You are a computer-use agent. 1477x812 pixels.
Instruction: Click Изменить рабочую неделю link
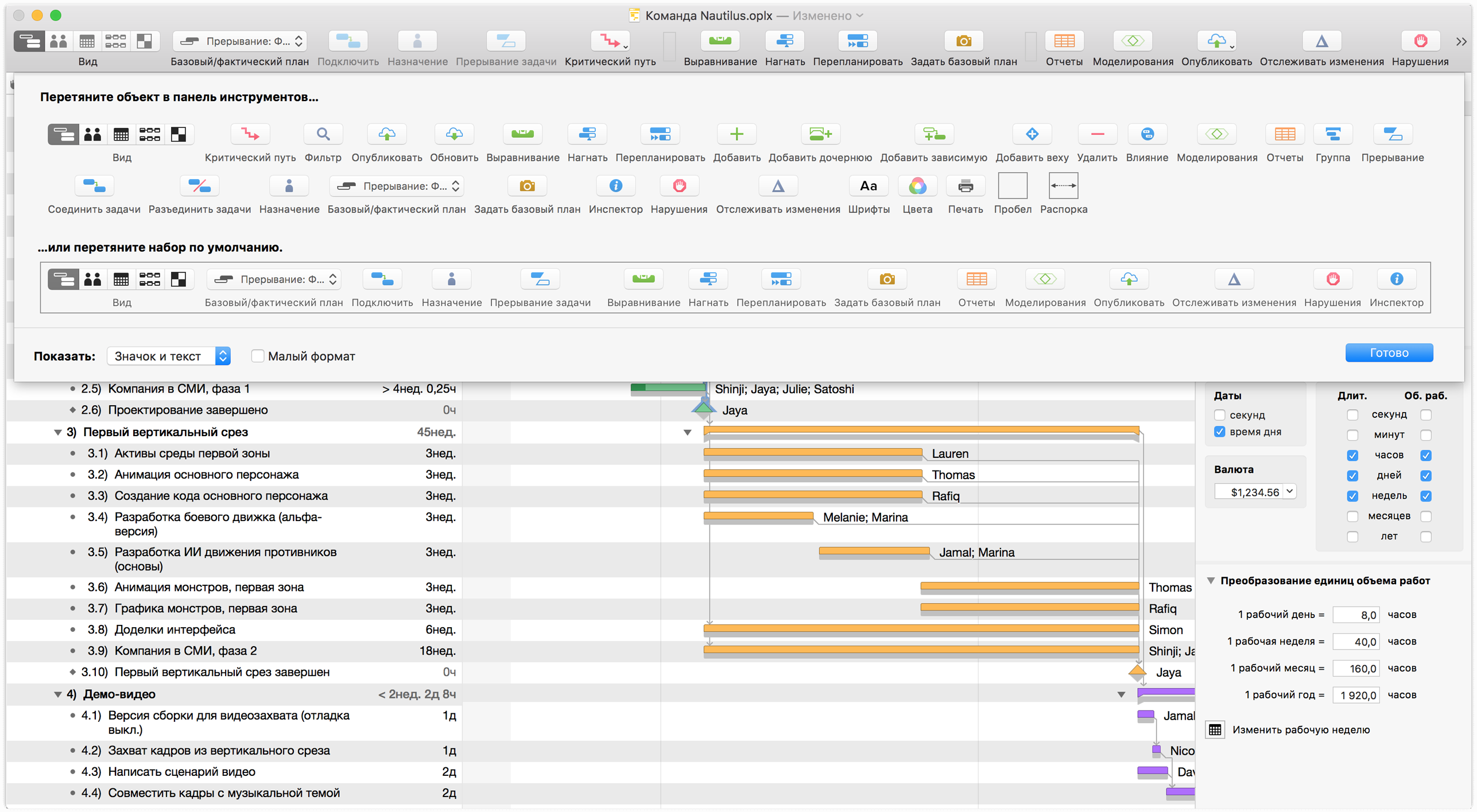click(1301, 730)
